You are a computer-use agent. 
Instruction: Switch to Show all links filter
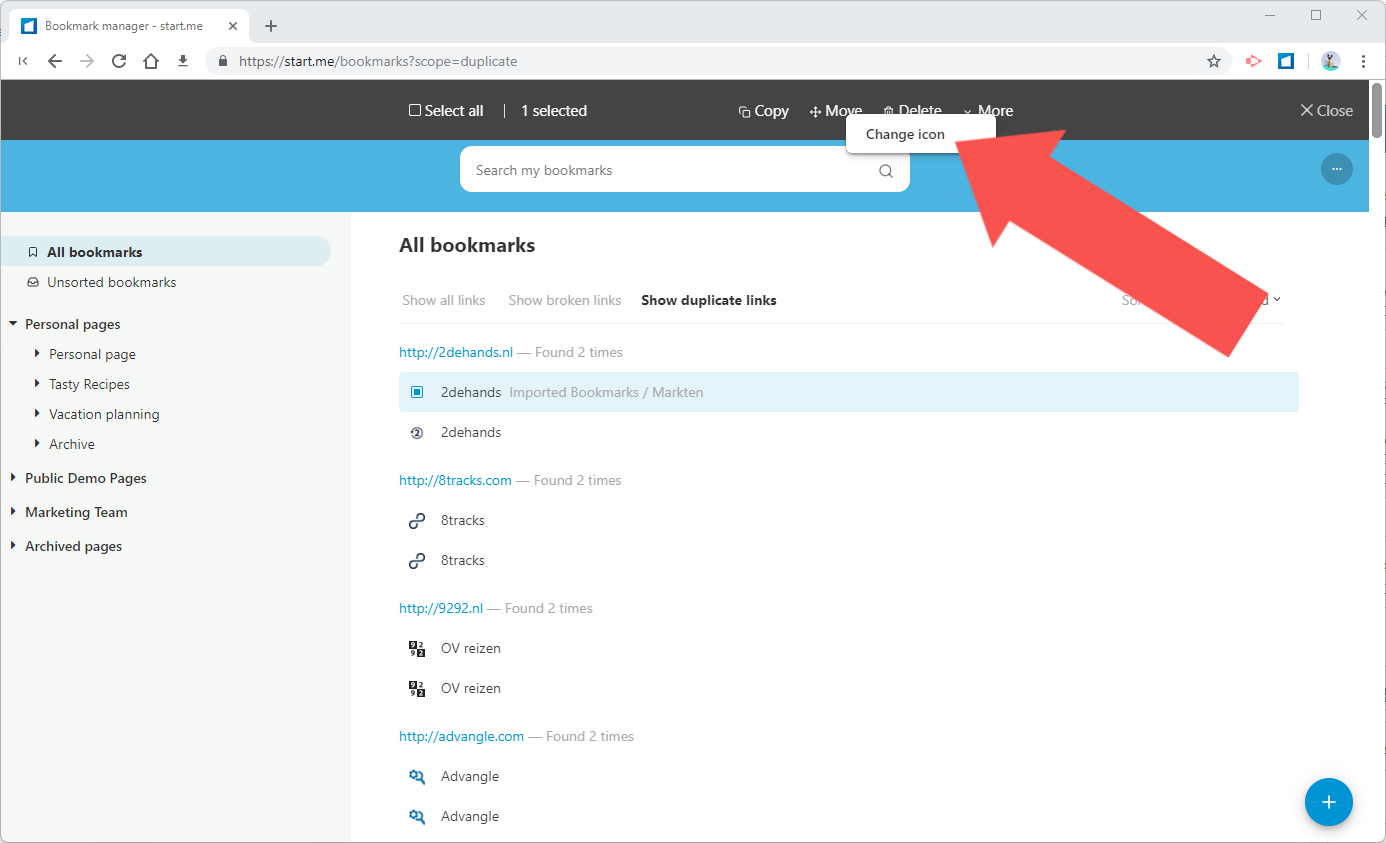pos(444,300)
